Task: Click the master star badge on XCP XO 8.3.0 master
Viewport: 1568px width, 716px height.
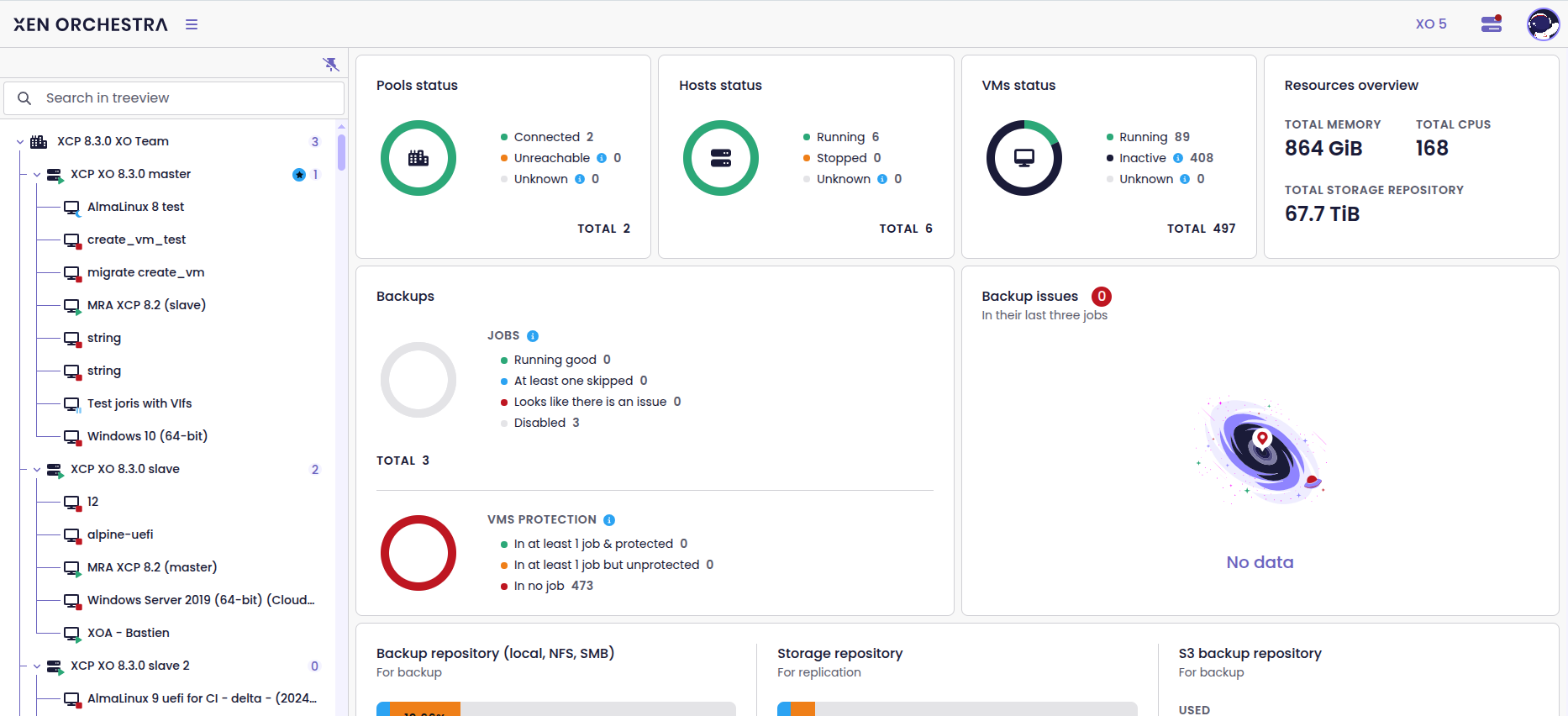Action: click(299, 175)
